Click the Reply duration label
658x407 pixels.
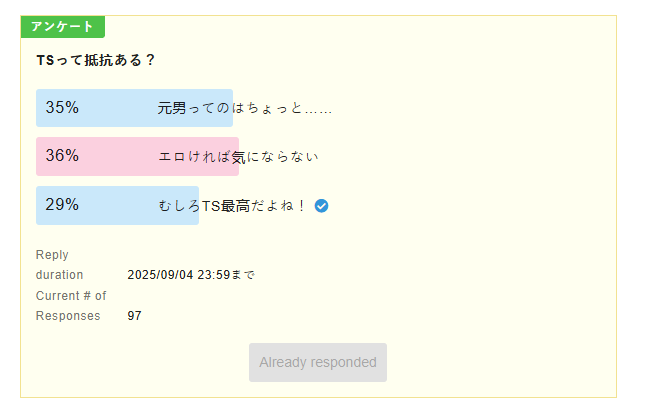(x=59, y=265)
